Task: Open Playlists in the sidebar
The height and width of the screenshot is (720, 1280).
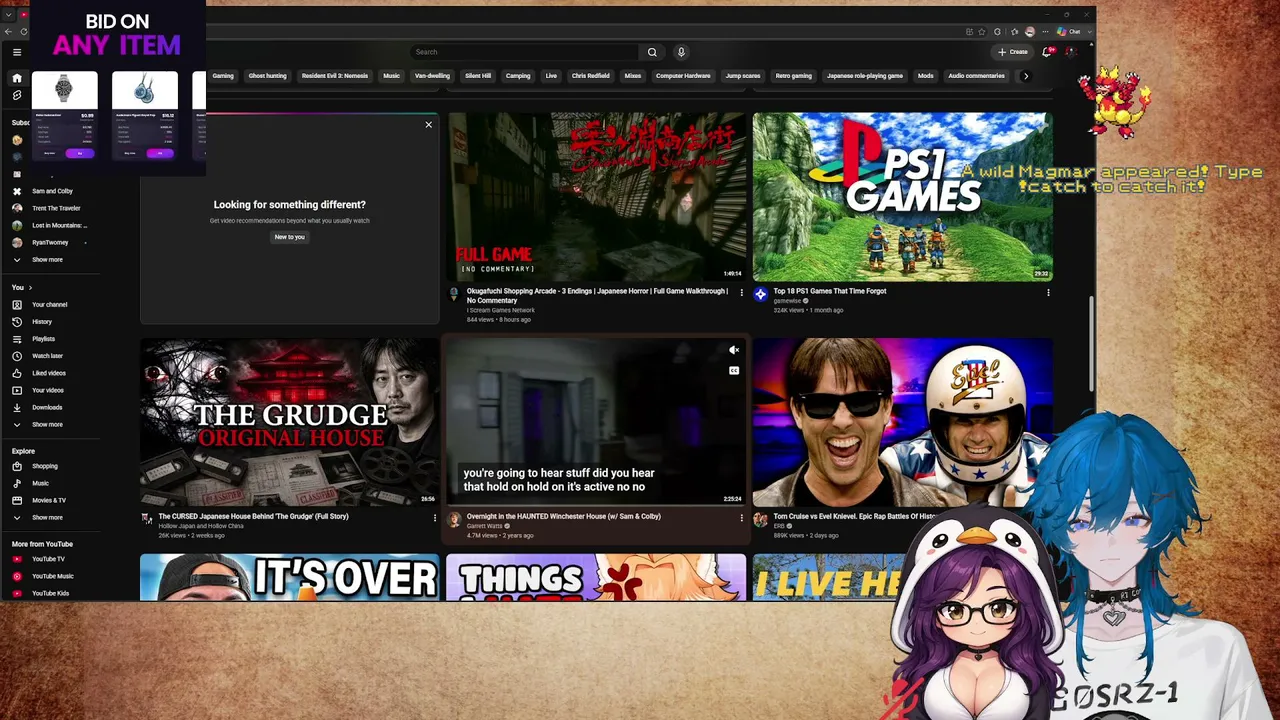Action: tap(46, 339)
